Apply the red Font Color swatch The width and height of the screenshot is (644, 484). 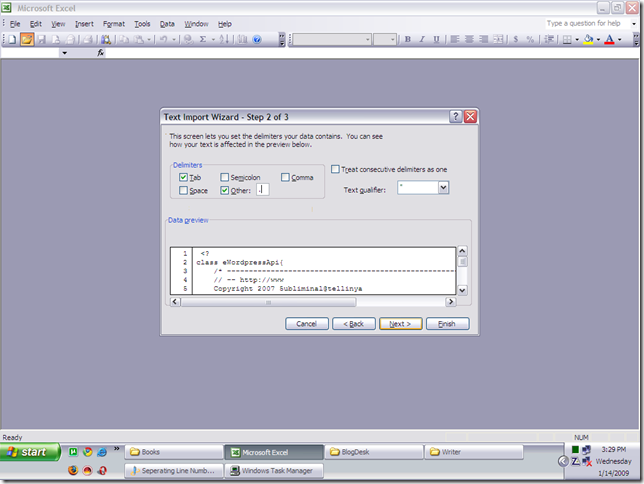(610, 39)
